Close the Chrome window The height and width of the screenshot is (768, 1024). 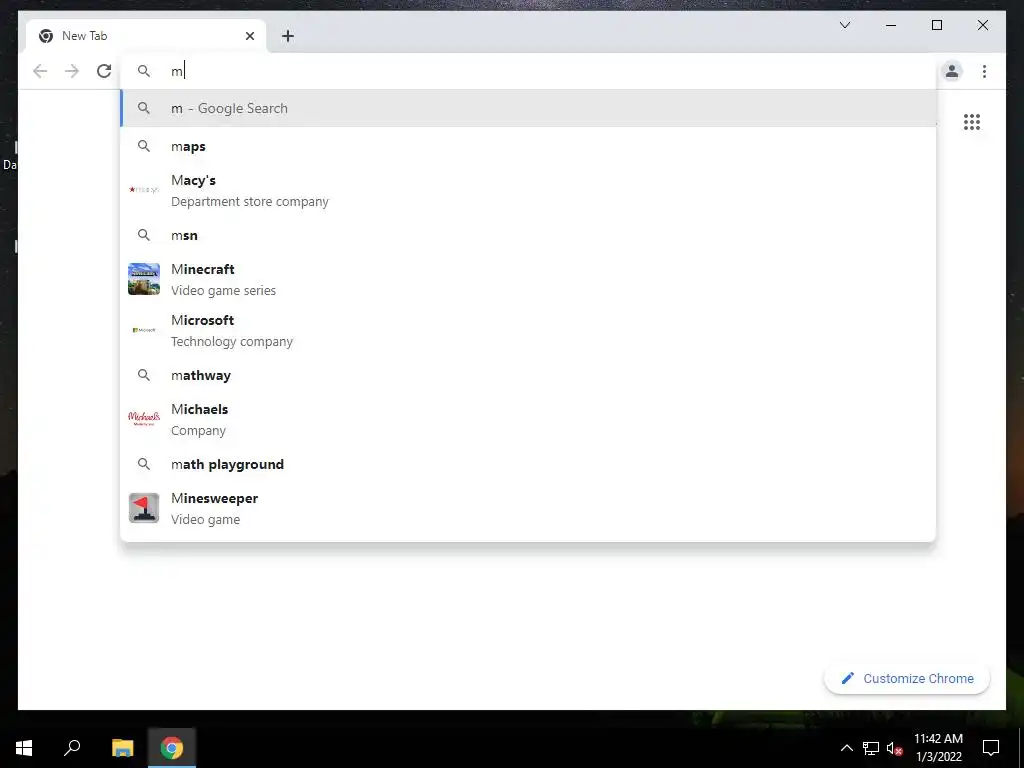[982, 25]
